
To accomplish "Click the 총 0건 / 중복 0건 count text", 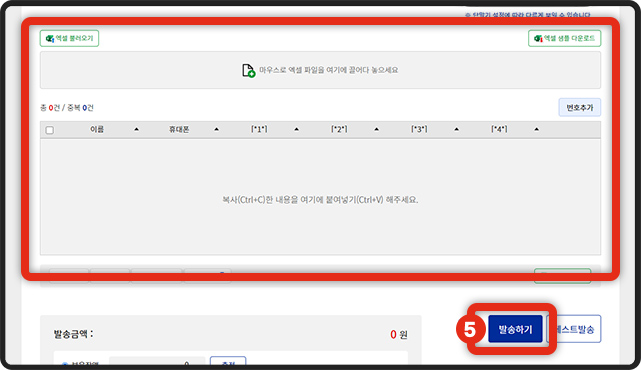I will (67, 108).
